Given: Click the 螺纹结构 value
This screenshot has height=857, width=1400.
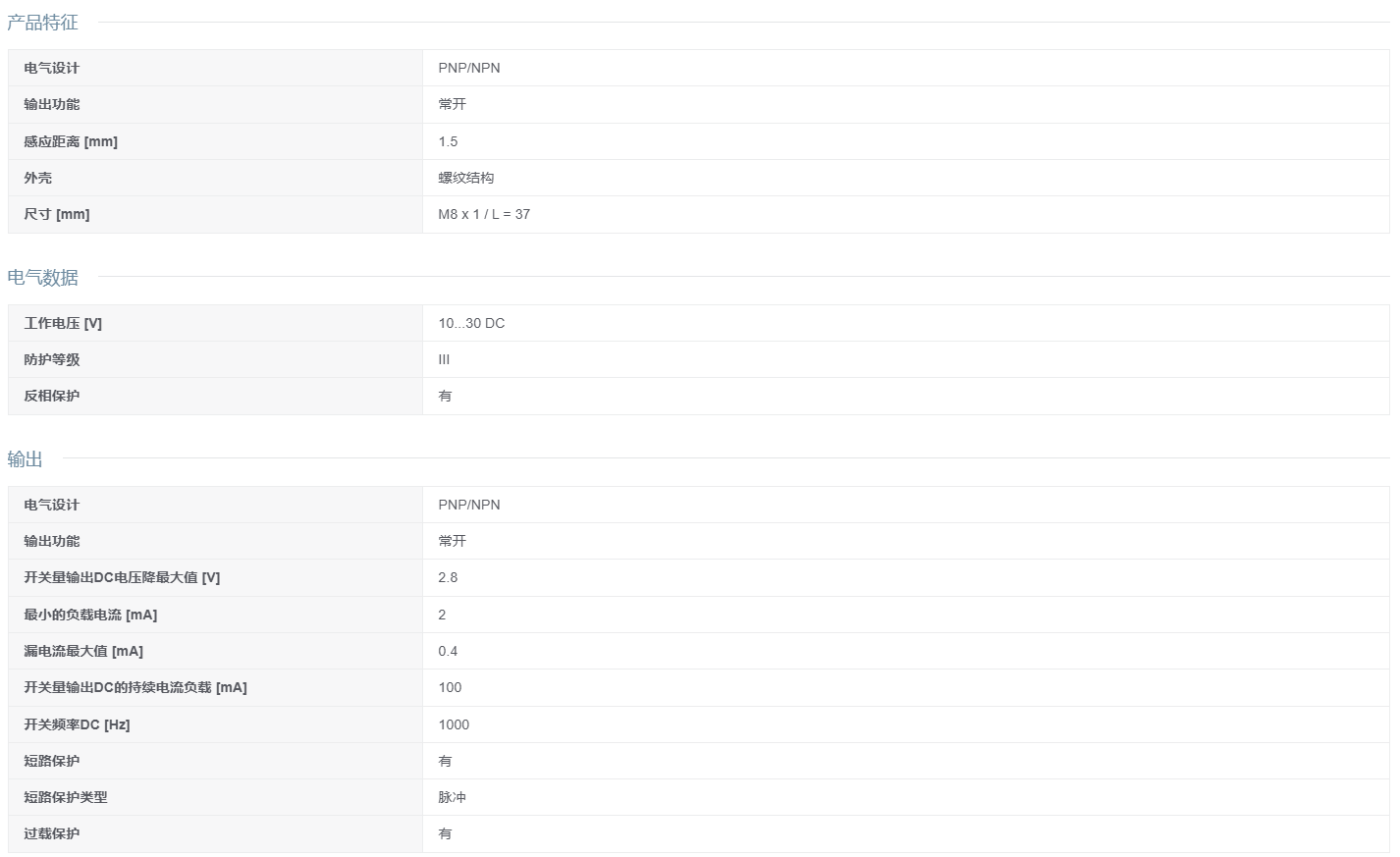Looking at the screenshot, I should click(466, 178).
